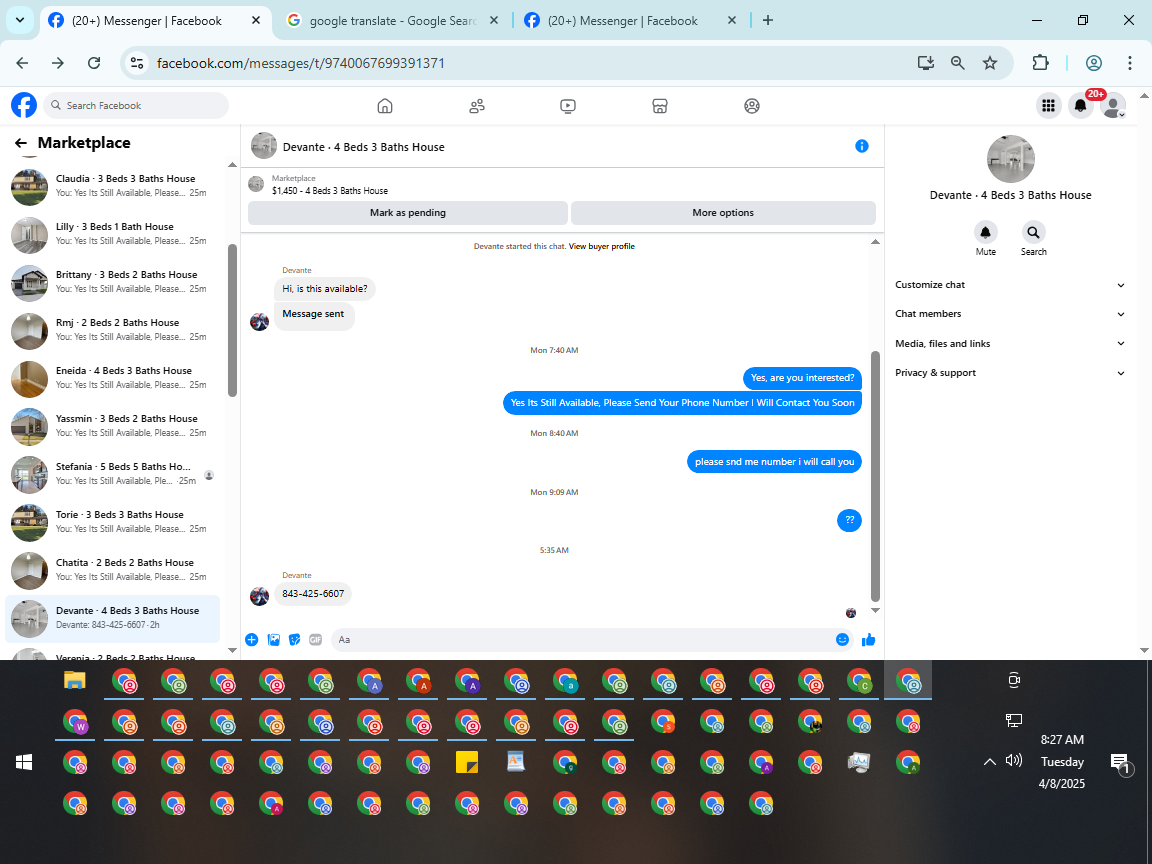This screenshot has width=1152, height=864.
Task: Show hidden system tray icons chevron
Action: pos(990,762)
